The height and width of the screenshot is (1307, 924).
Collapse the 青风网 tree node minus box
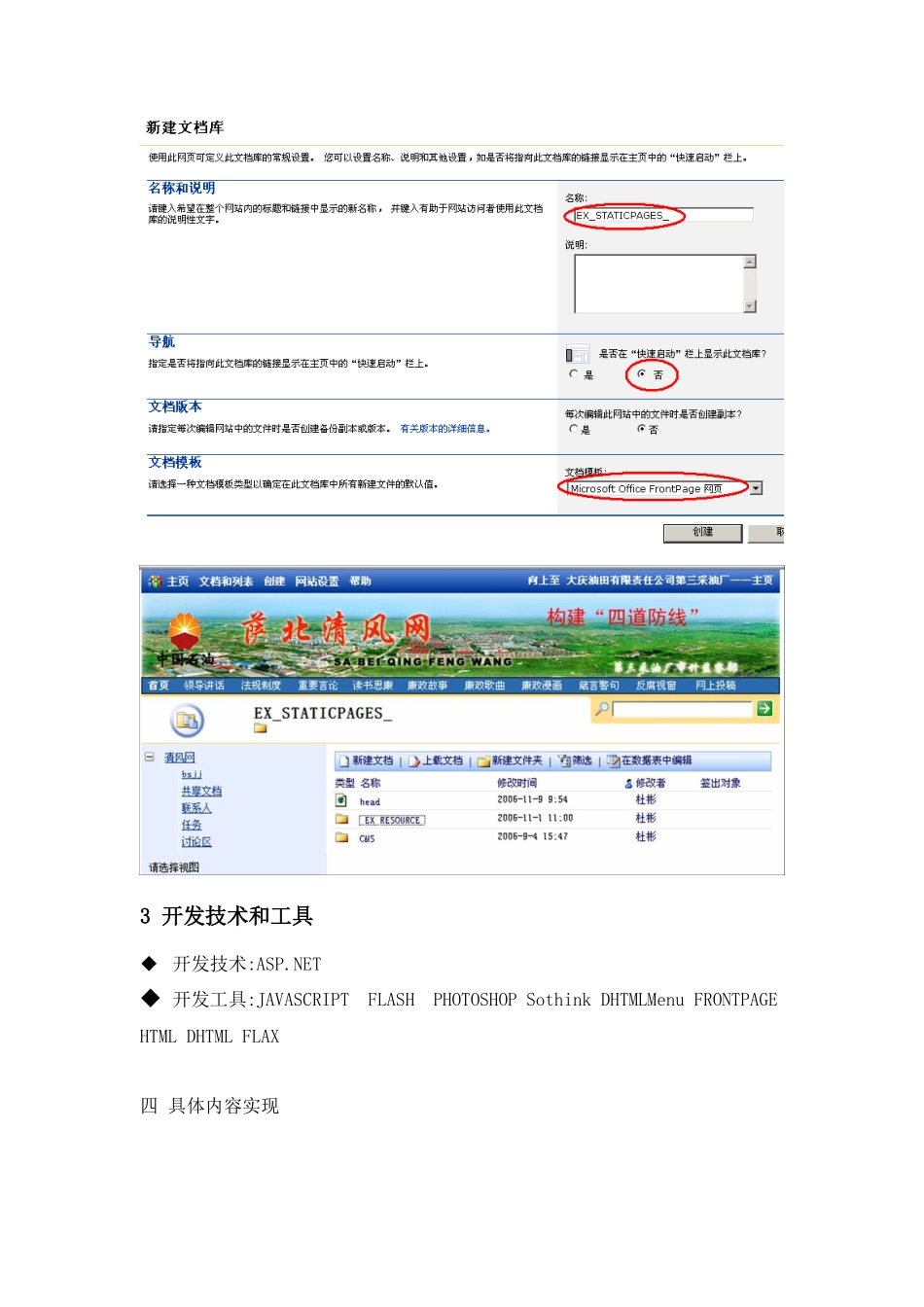tap(150, 757)
